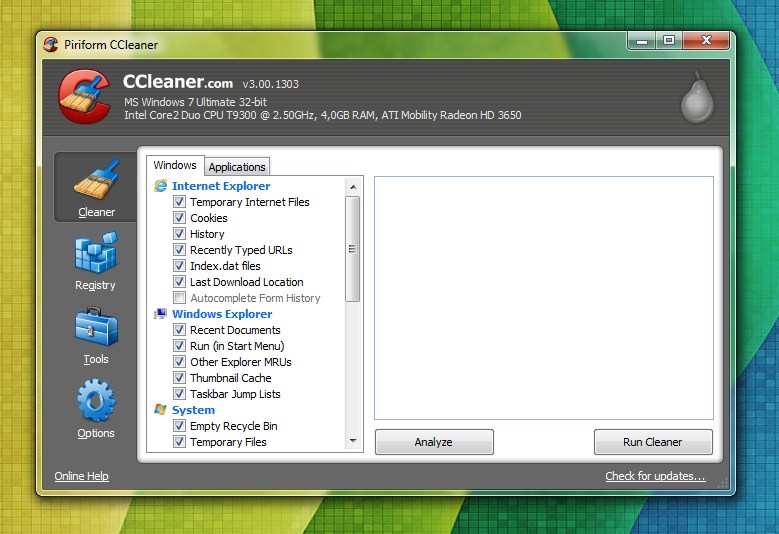The width and height of the screenshot is (779, 534).
Task: Close the Piriform CCleaner window
Action: click(x=706, y=41)
